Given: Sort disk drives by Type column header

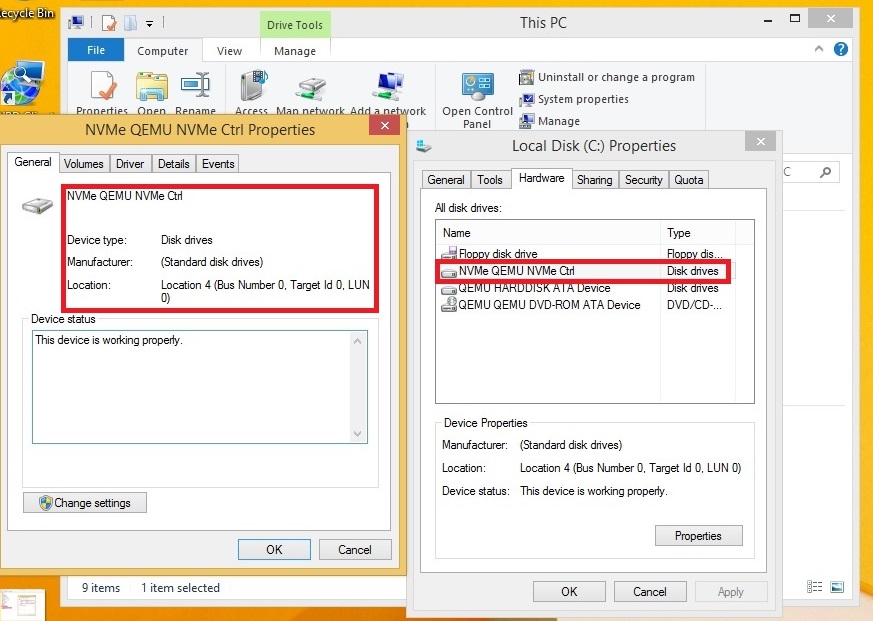Looking at the screenshot, I should pos(698,233).
